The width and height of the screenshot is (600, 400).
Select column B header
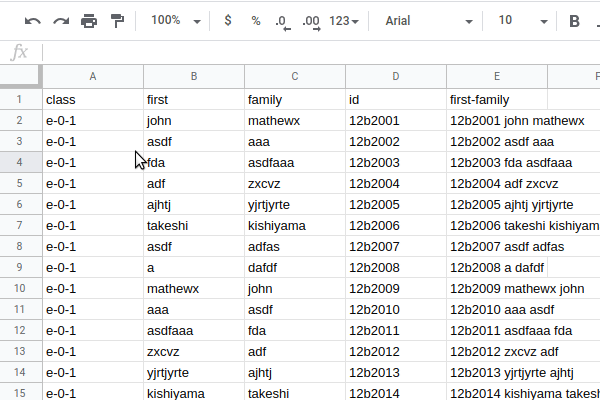(194, 77)
